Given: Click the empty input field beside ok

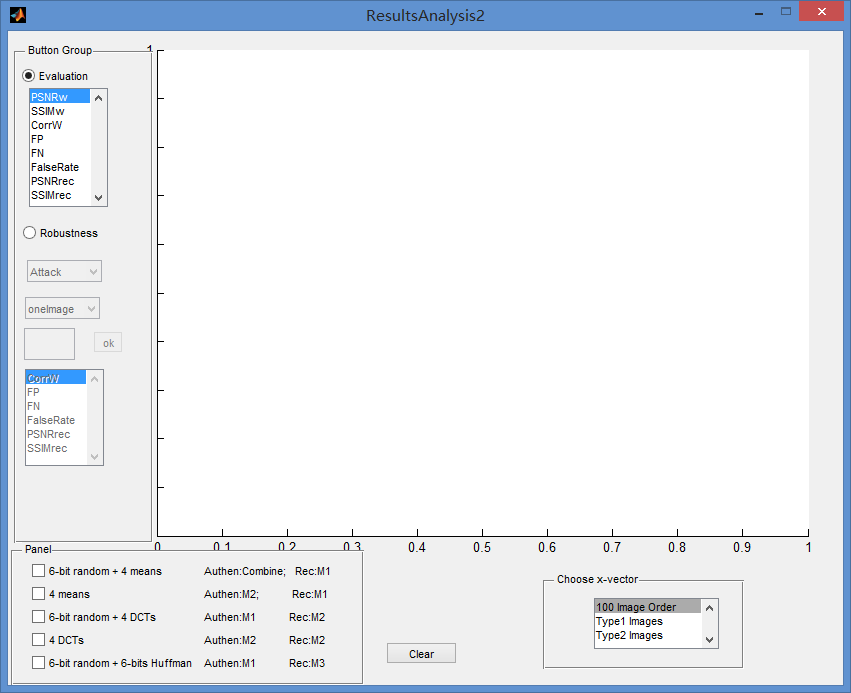Looking at the screenshot, I should (49, 344).
